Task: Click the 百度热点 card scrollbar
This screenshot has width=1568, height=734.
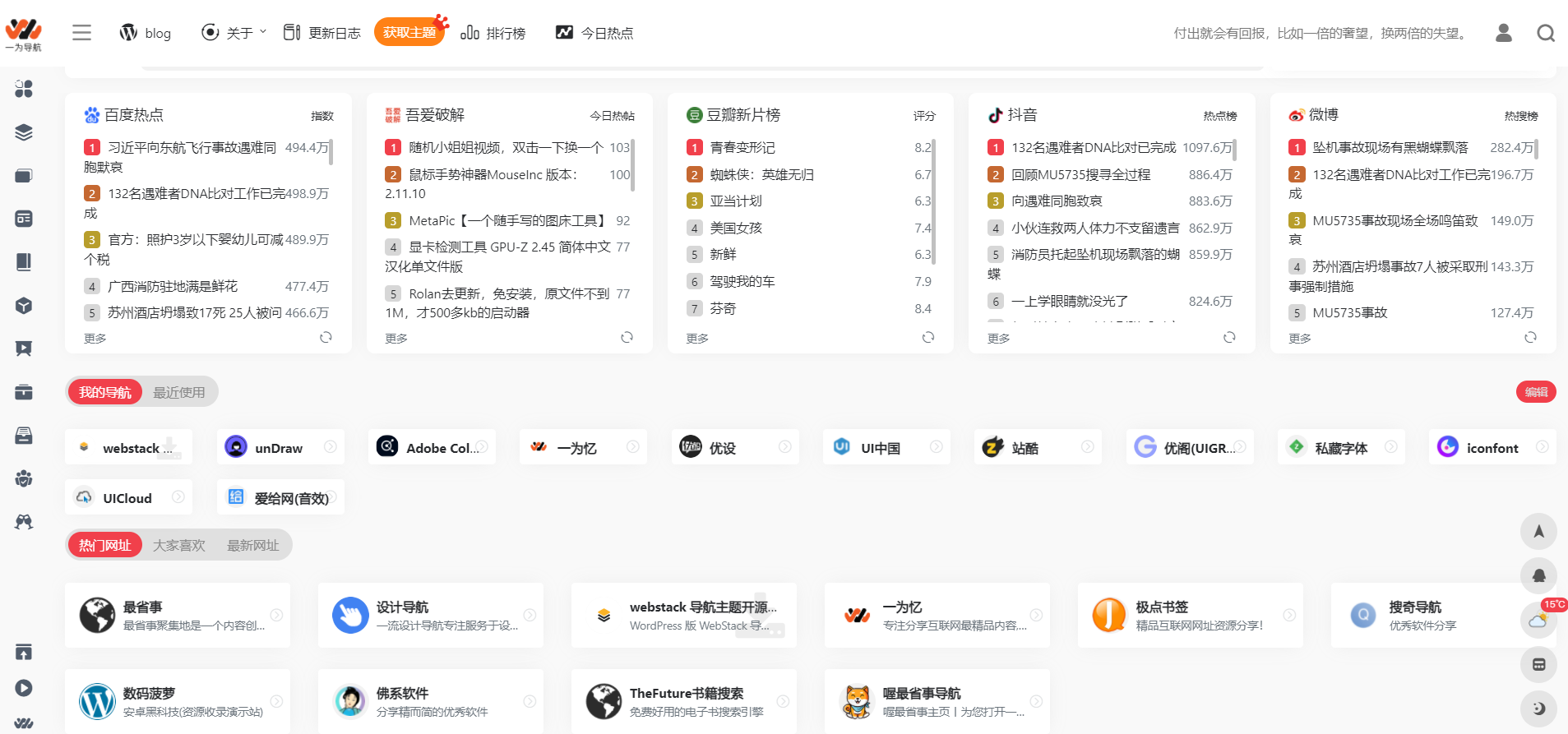Action: point(331,152)
